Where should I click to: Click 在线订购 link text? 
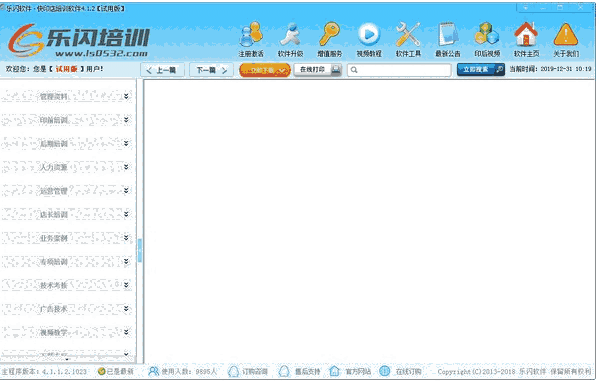[408, 371]
